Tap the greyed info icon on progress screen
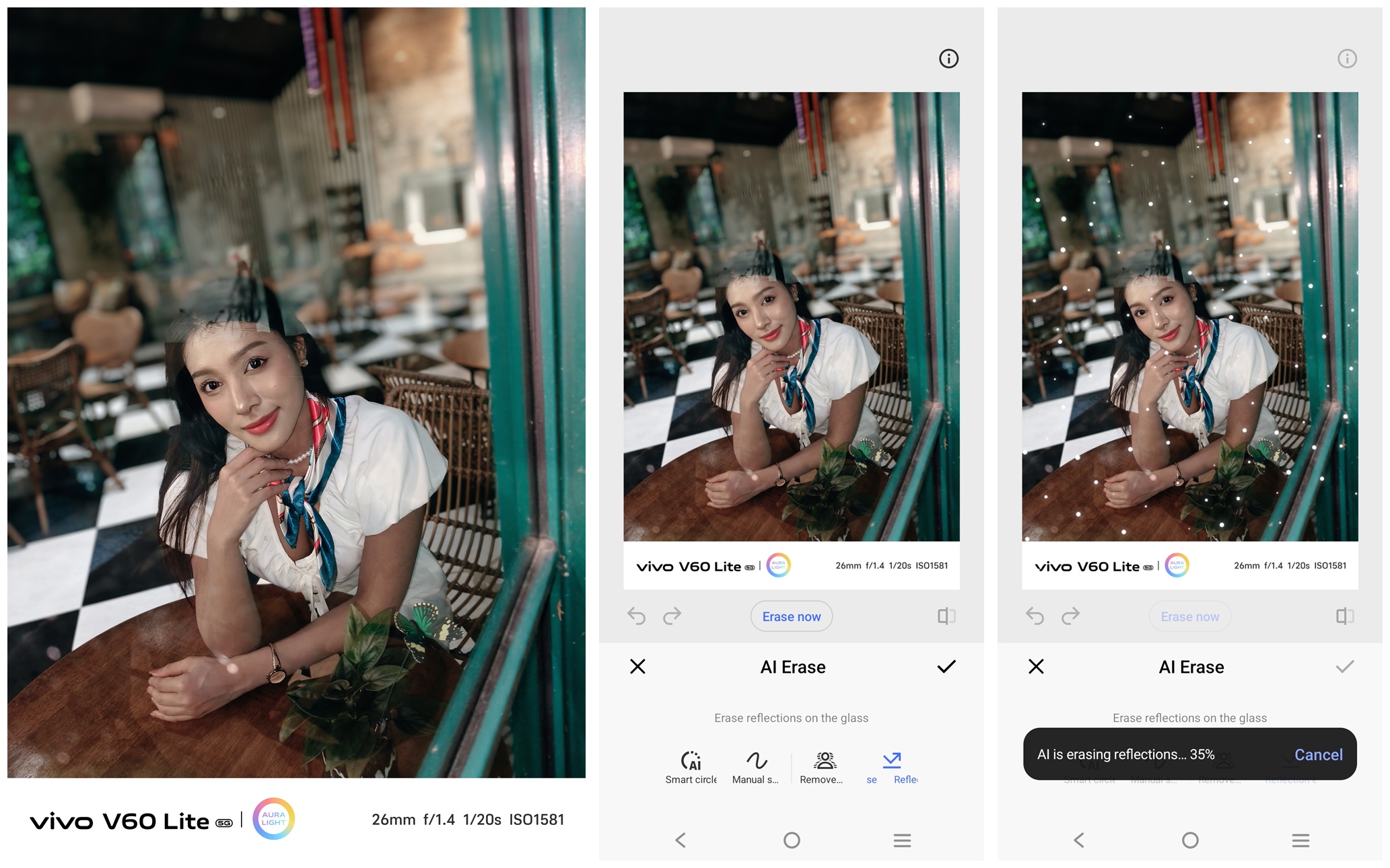The image size is (1390, 868). coord(1347,59)
